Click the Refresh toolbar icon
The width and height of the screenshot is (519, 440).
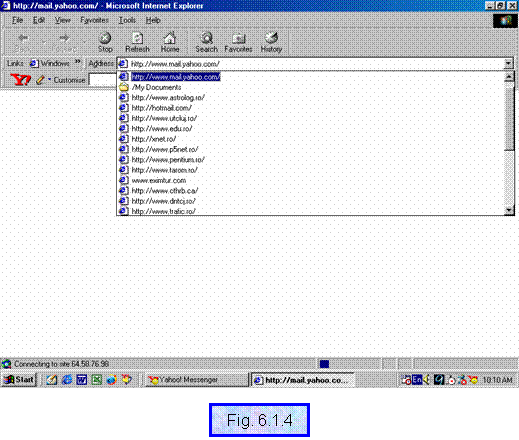coord(137,38)
